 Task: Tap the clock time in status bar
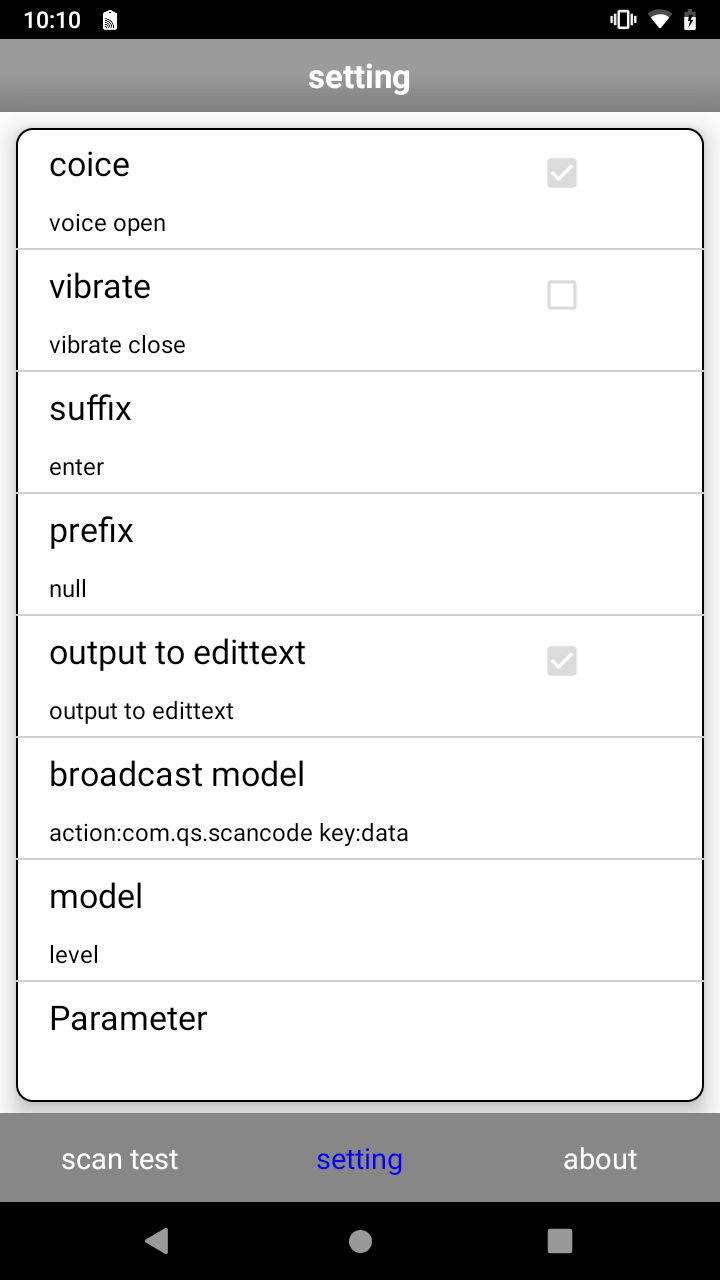click(52, 20)
